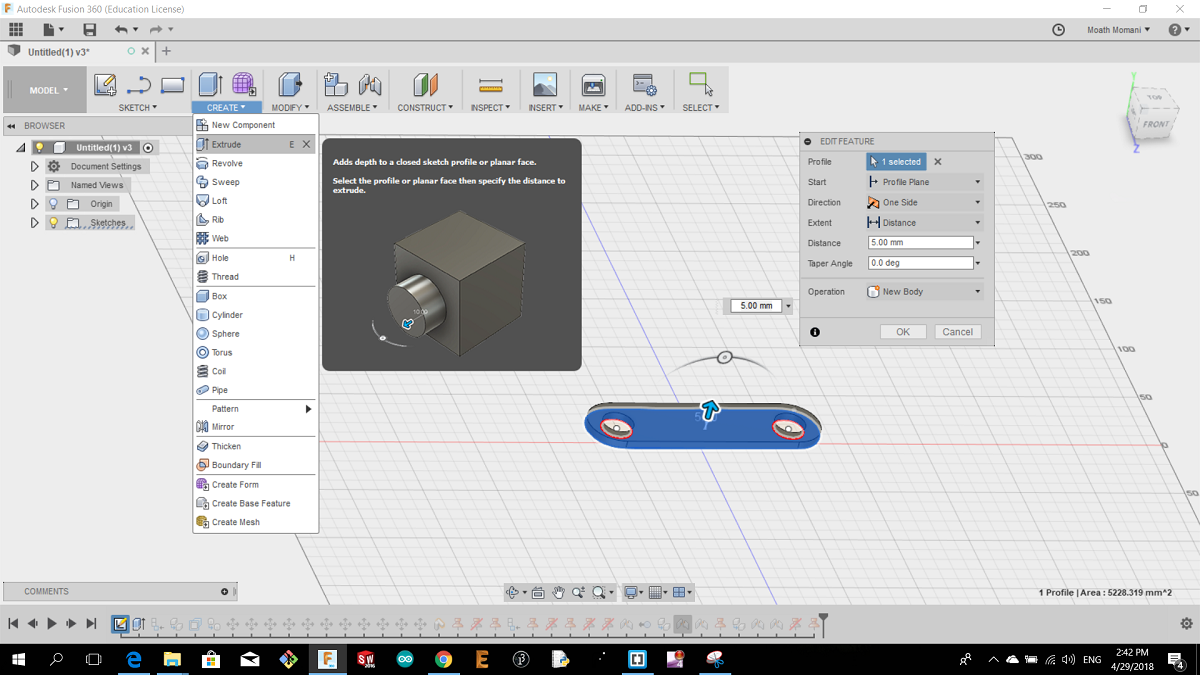Open the Extent Distance dropdown
Image resolution: width=1200 pixels, height=675 pixels.
coord(925,223)
